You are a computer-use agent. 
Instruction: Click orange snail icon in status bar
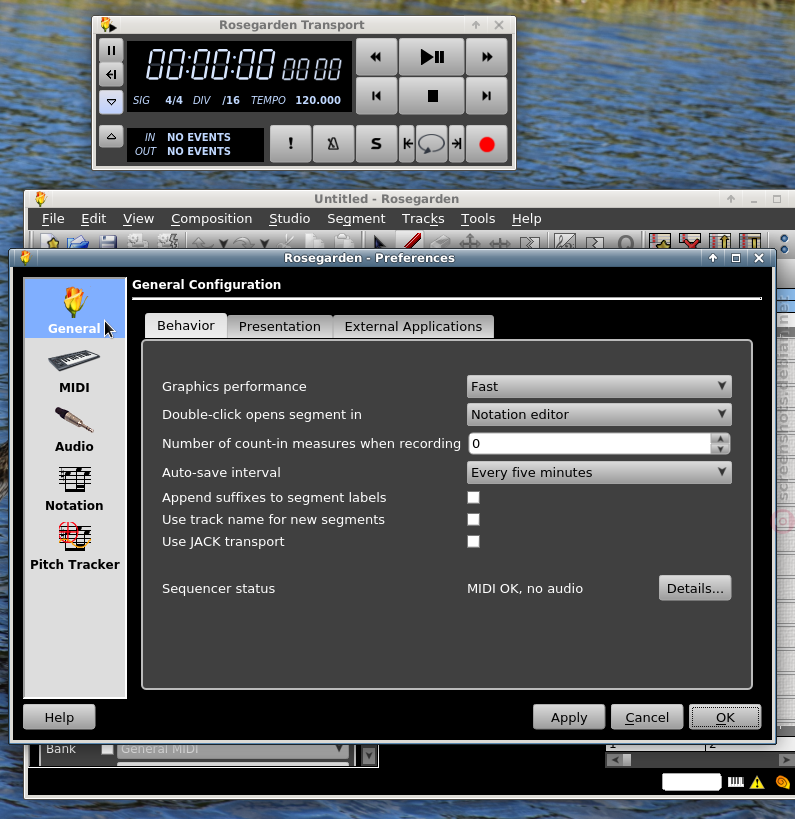click(x=782, y=782)
